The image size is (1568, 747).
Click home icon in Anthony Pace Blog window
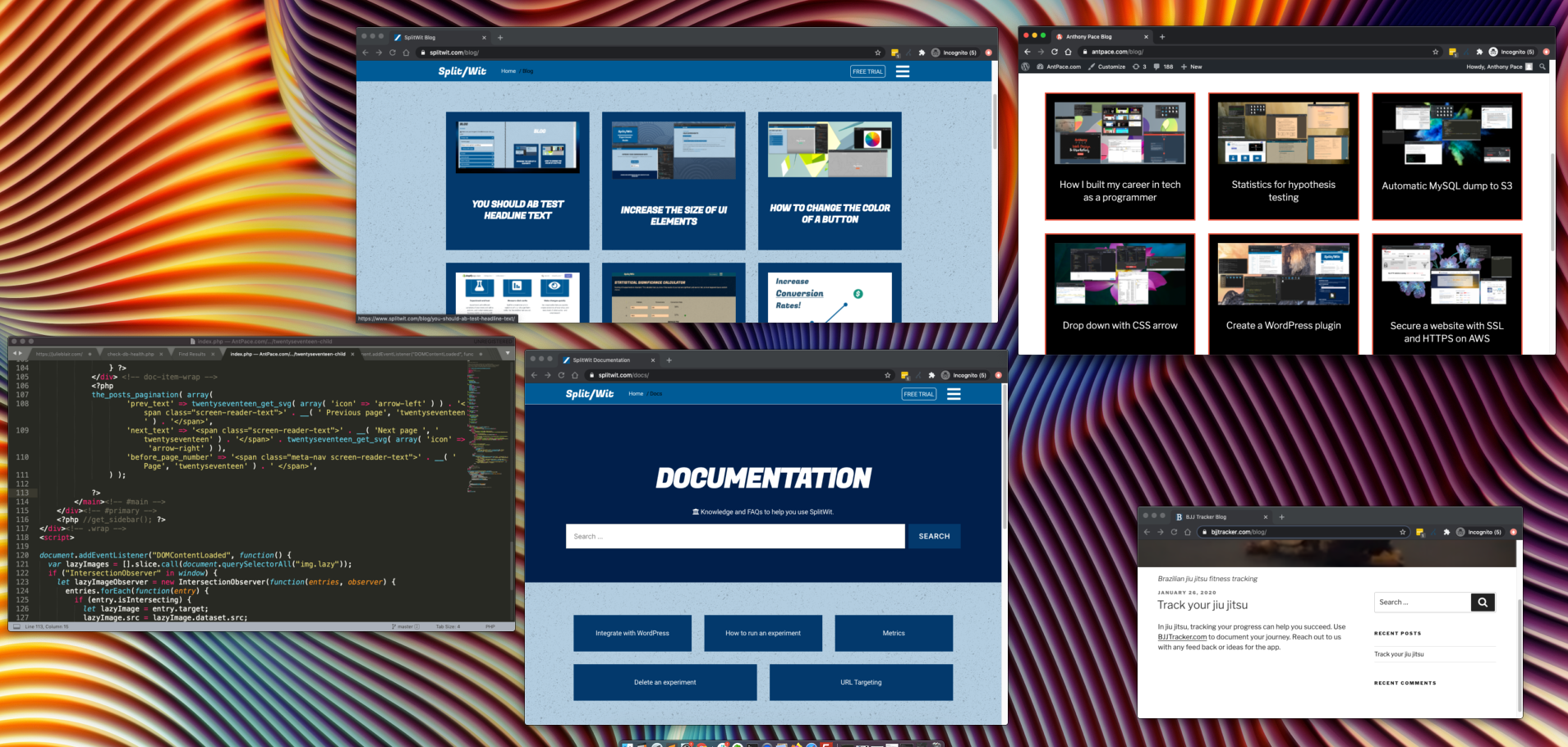coord(1068,52)
